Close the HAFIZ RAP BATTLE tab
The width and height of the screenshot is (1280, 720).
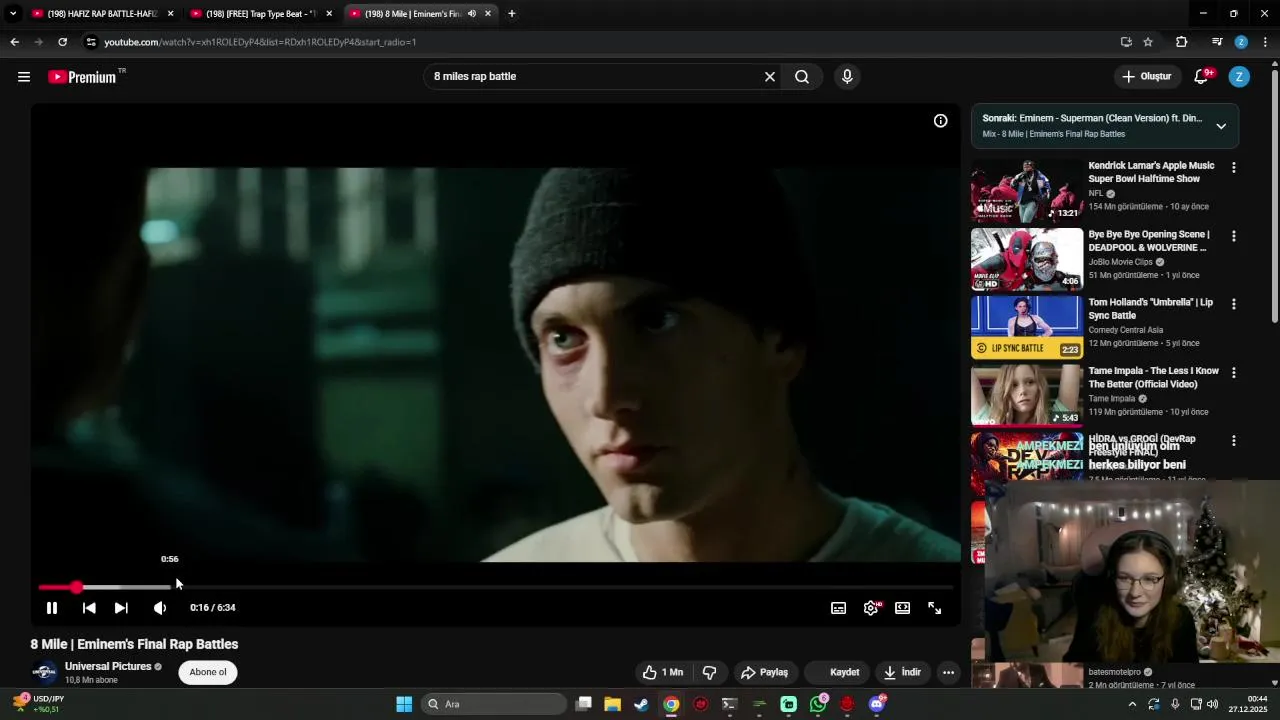[170, 14]
